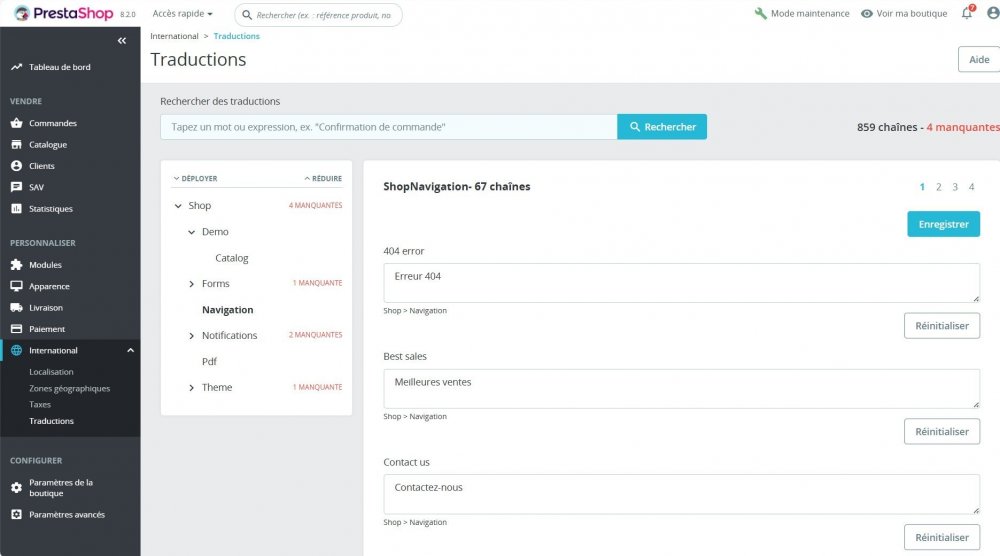The height and width of the screenshot is (556, 1000).
Task: Go to Zones géographiques submenu
Action: 69,388
